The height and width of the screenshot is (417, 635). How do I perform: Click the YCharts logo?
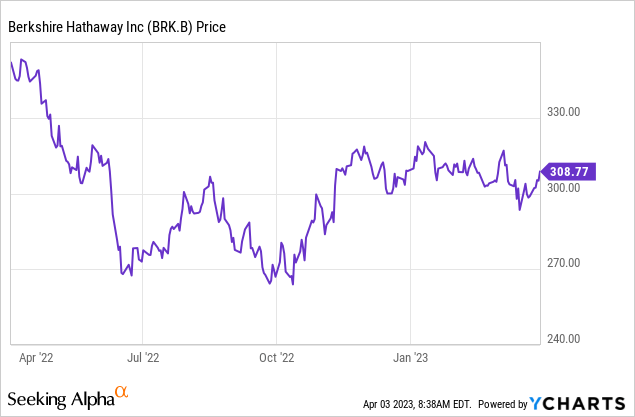pyautogui.click(x=579, y=403)
